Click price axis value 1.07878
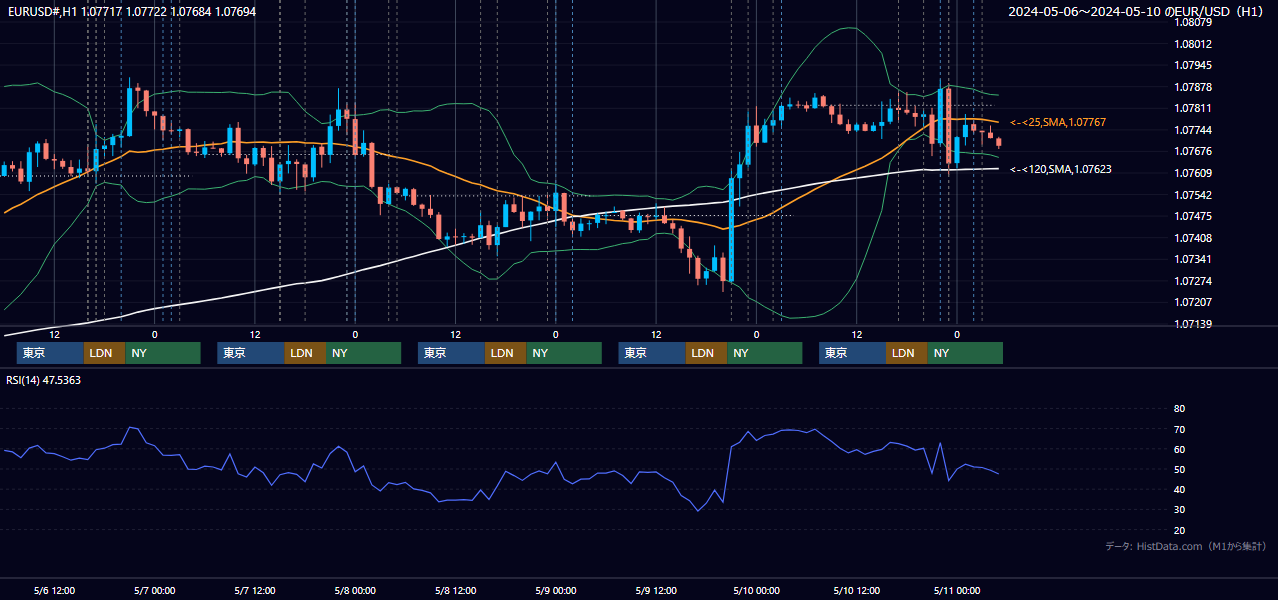 coord(1193,87)
